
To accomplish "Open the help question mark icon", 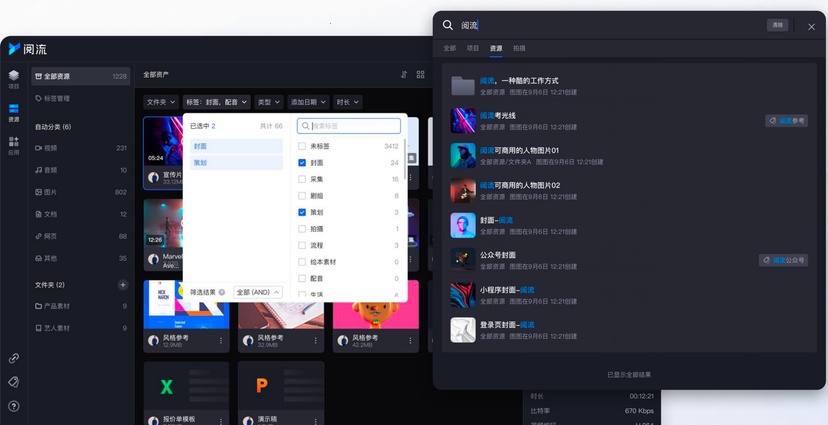I will [x=14, y=406].
